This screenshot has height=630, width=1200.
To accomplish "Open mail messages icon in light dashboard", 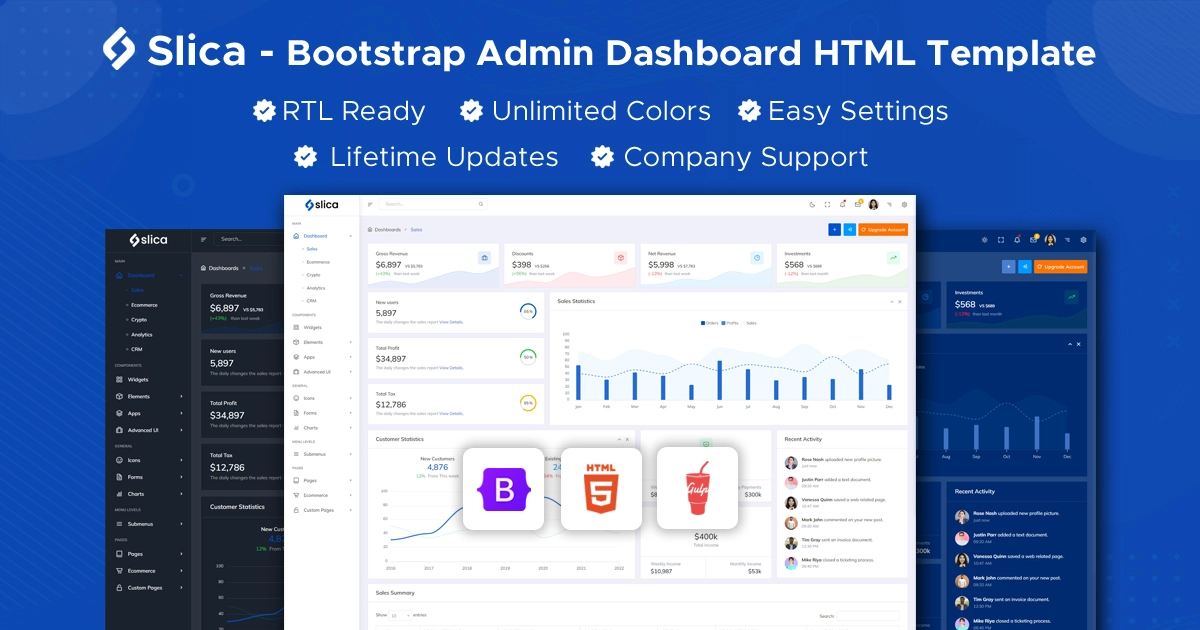I will pyautogui.click(x=858, y=204).
